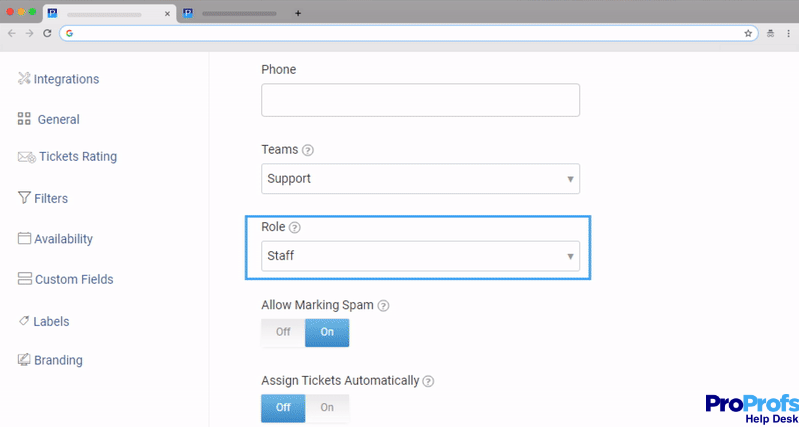Open General settings in sidebar

click(59, 119)
